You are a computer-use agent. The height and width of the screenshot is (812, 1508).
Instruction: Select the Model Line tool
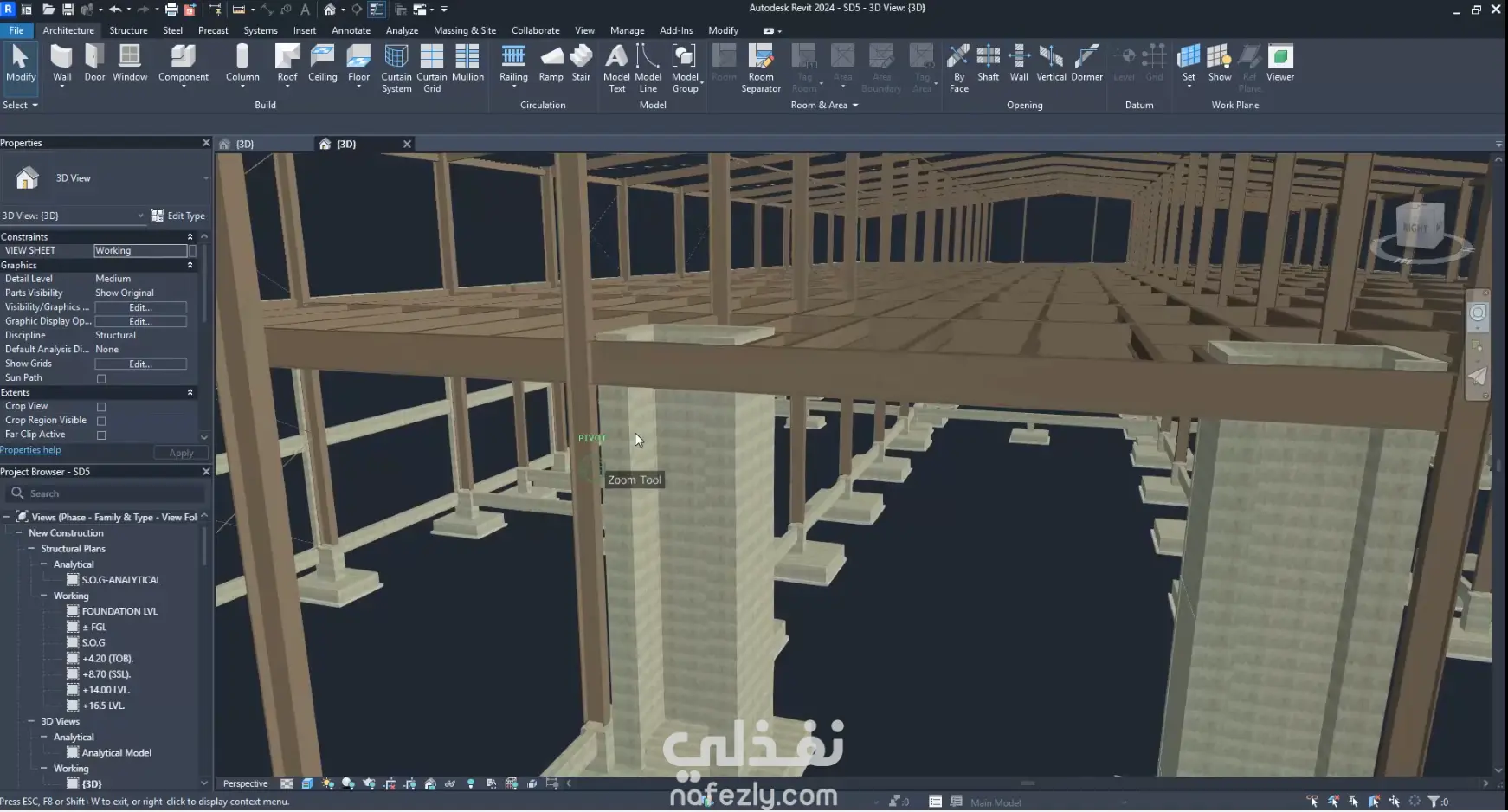[x=648, y=68]
